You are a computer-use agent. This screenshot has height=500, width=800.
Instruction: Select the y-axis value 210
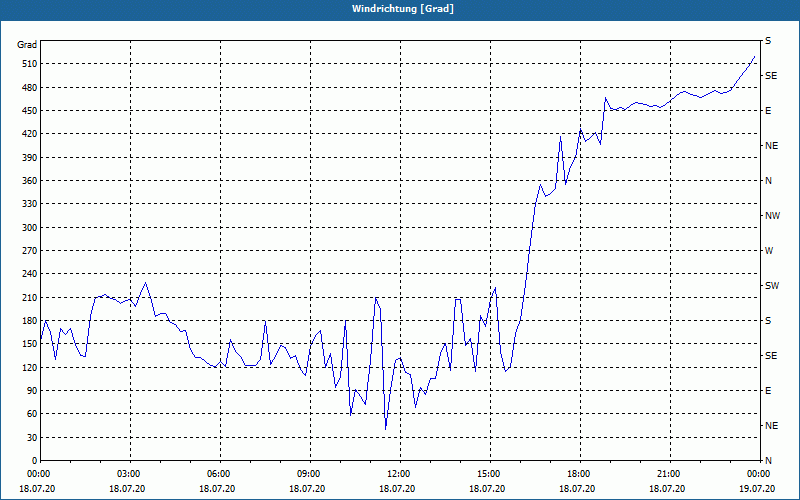(29, 297)
